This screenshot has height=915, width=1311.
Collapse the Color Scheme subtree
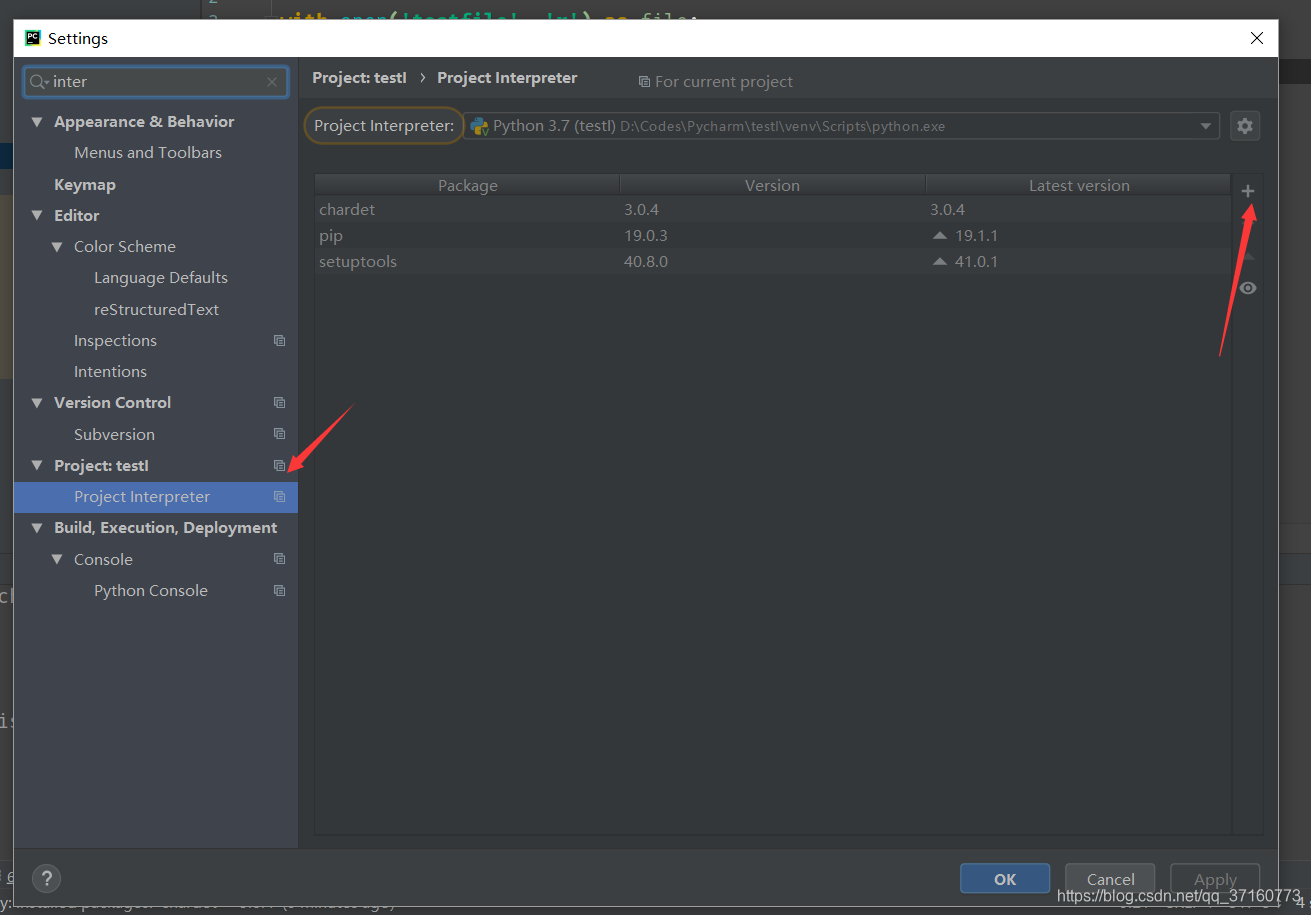[57, 246]
